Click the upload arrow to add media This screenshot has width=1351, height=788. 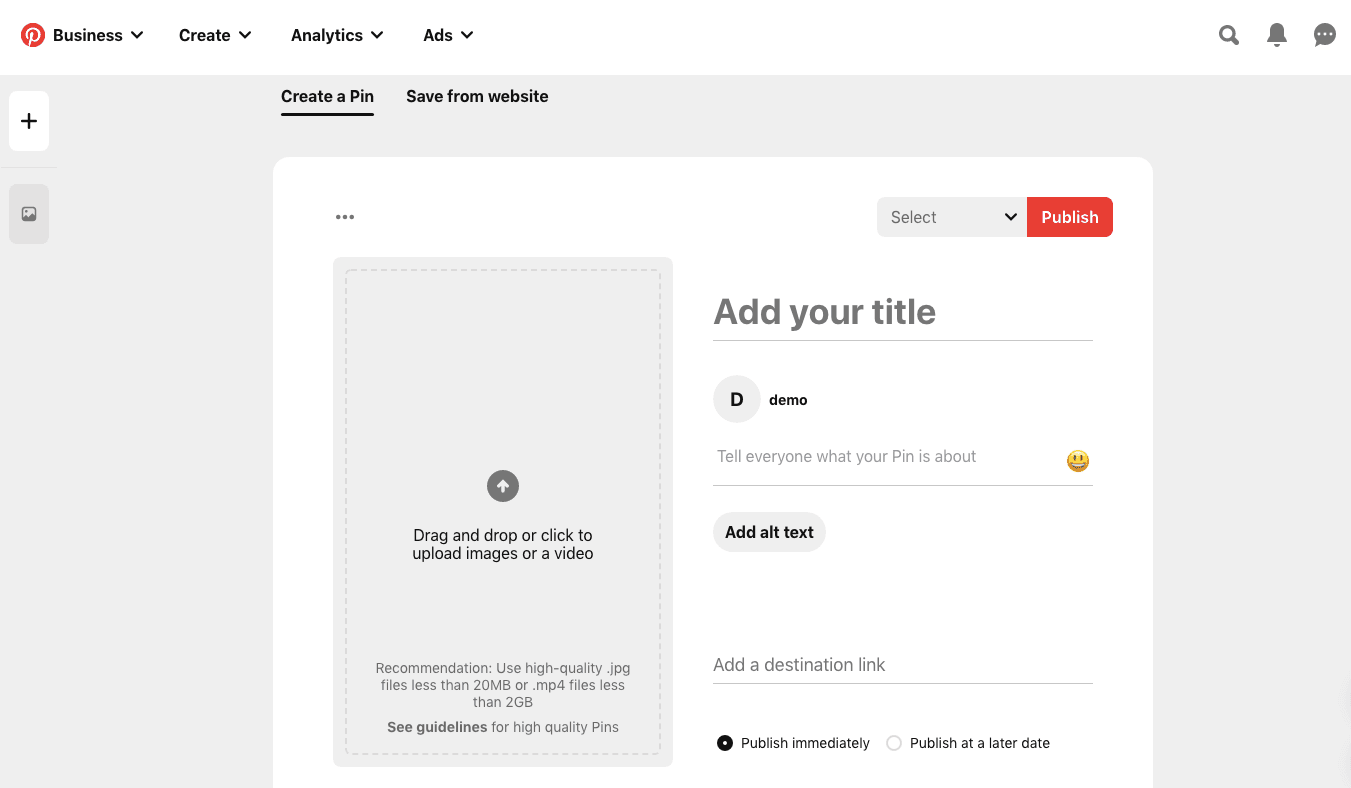502,486
